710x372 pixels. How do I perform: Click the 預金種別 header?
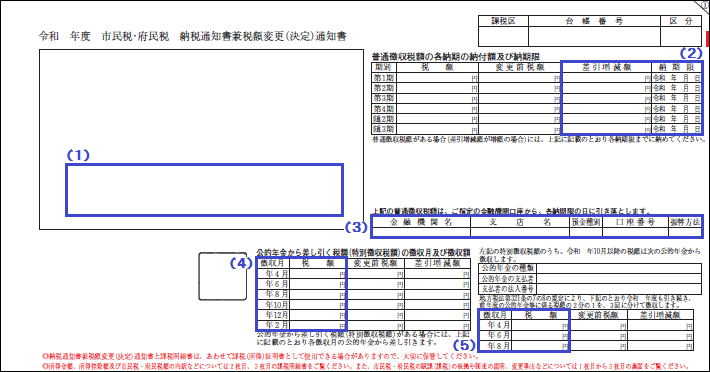coord(585,222)
